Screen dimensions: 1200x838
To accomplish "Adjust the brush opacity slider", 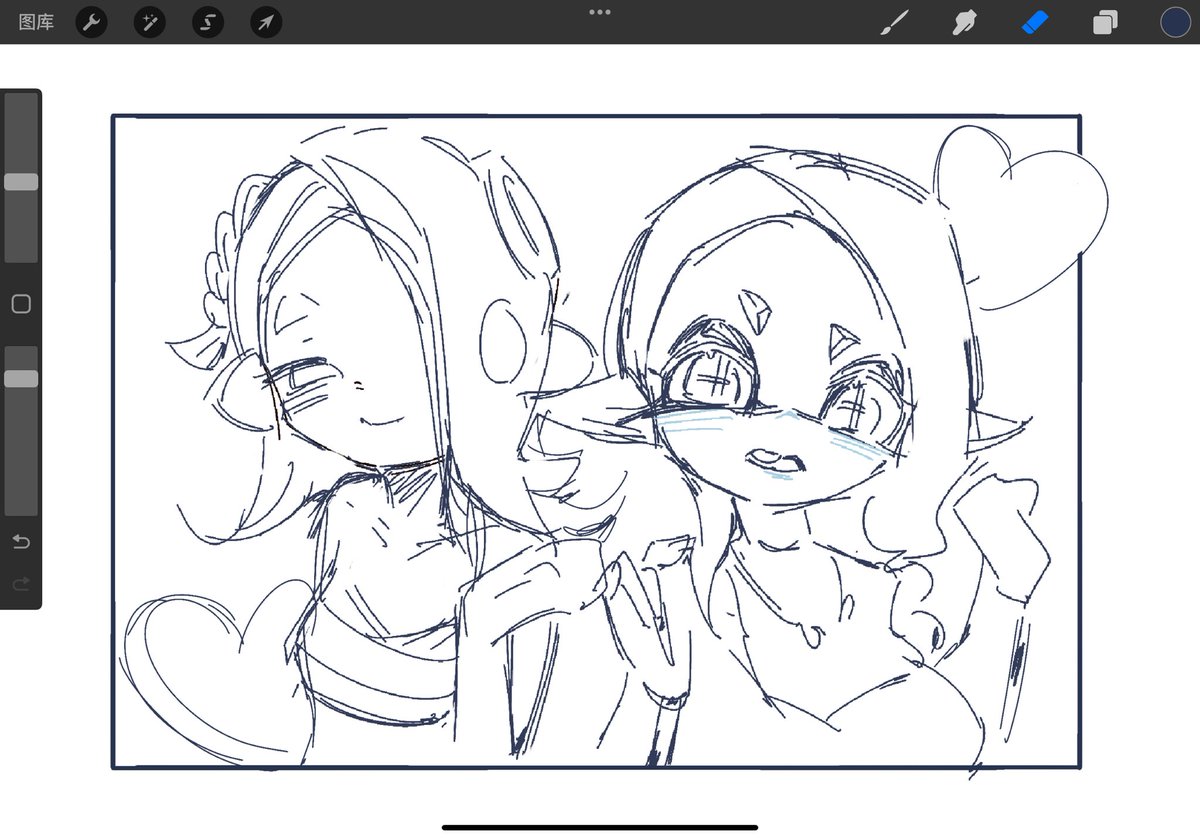I will 21,430.
